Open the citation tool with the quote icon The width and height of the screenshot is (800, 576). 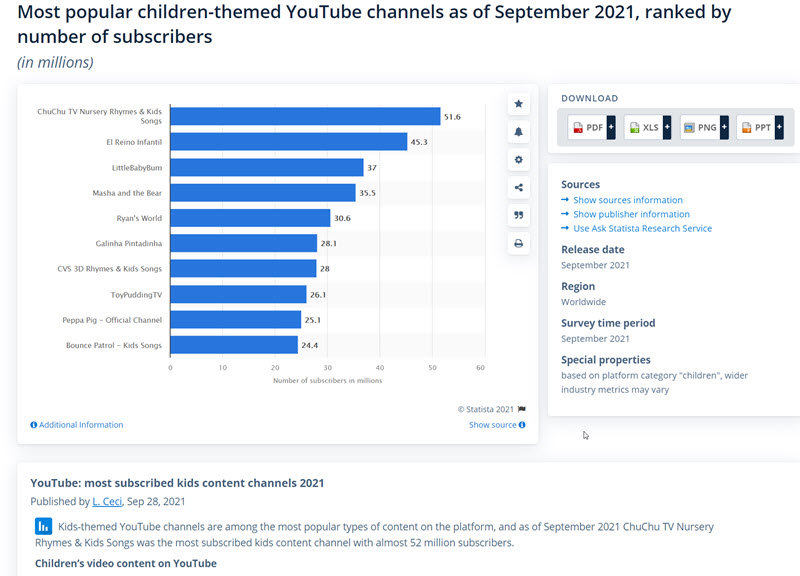518,215
